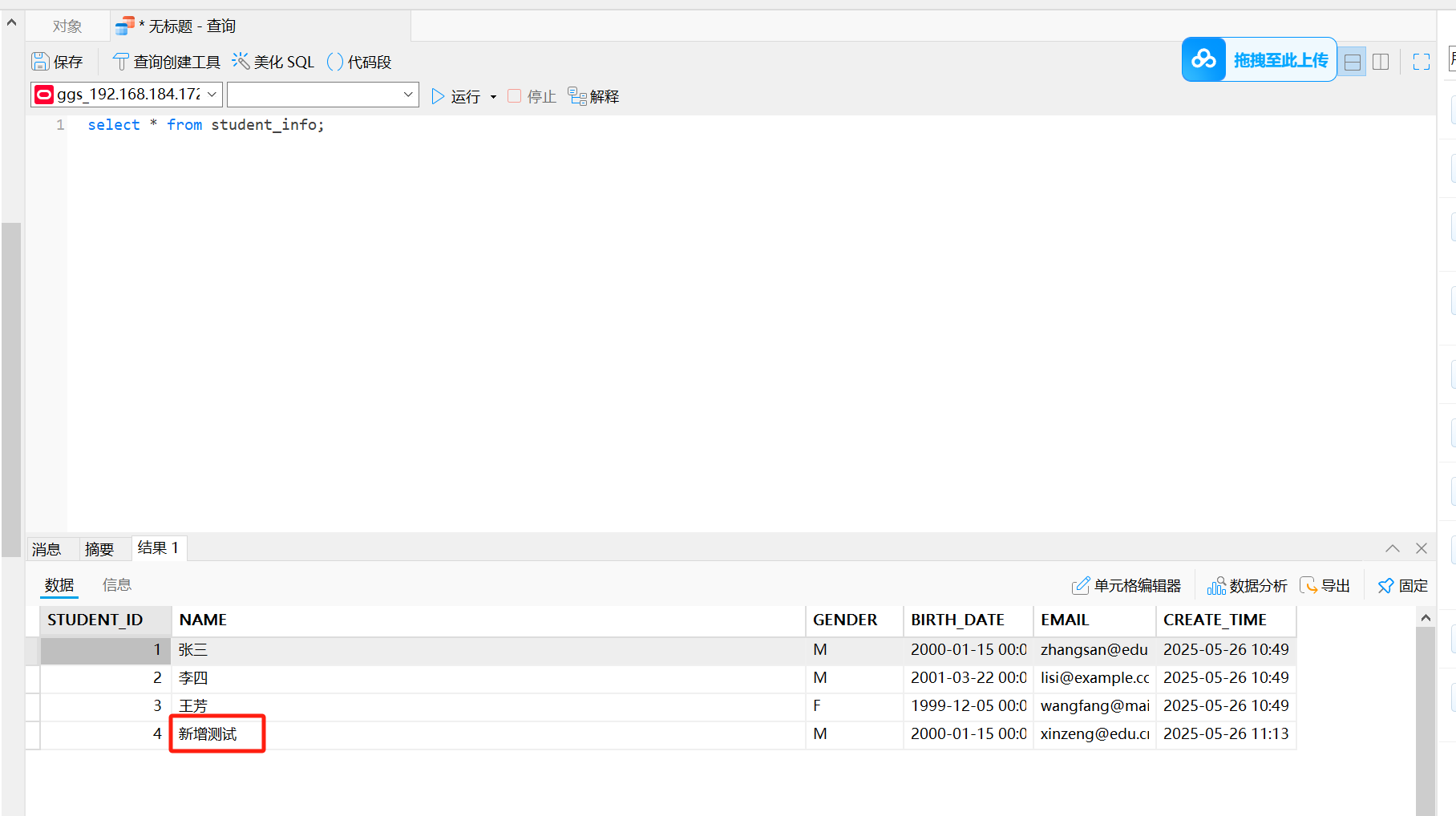Click the GENDER column header
Image resolution: width=1456 pixels, height=816 pixels.
point(855,620)
